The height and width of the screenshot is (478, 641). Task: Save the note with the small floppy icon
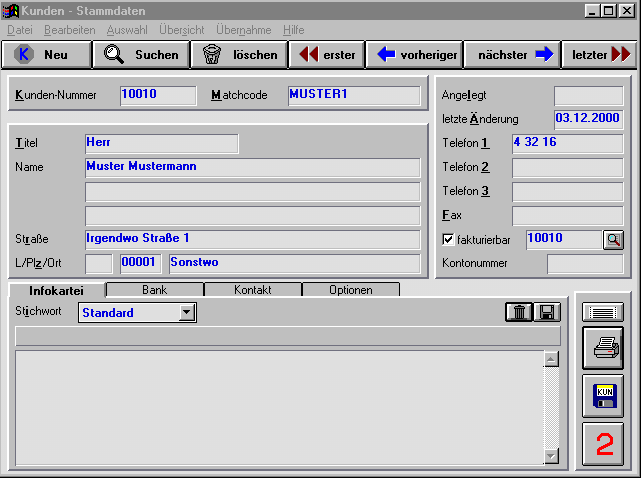click(547, 312)
